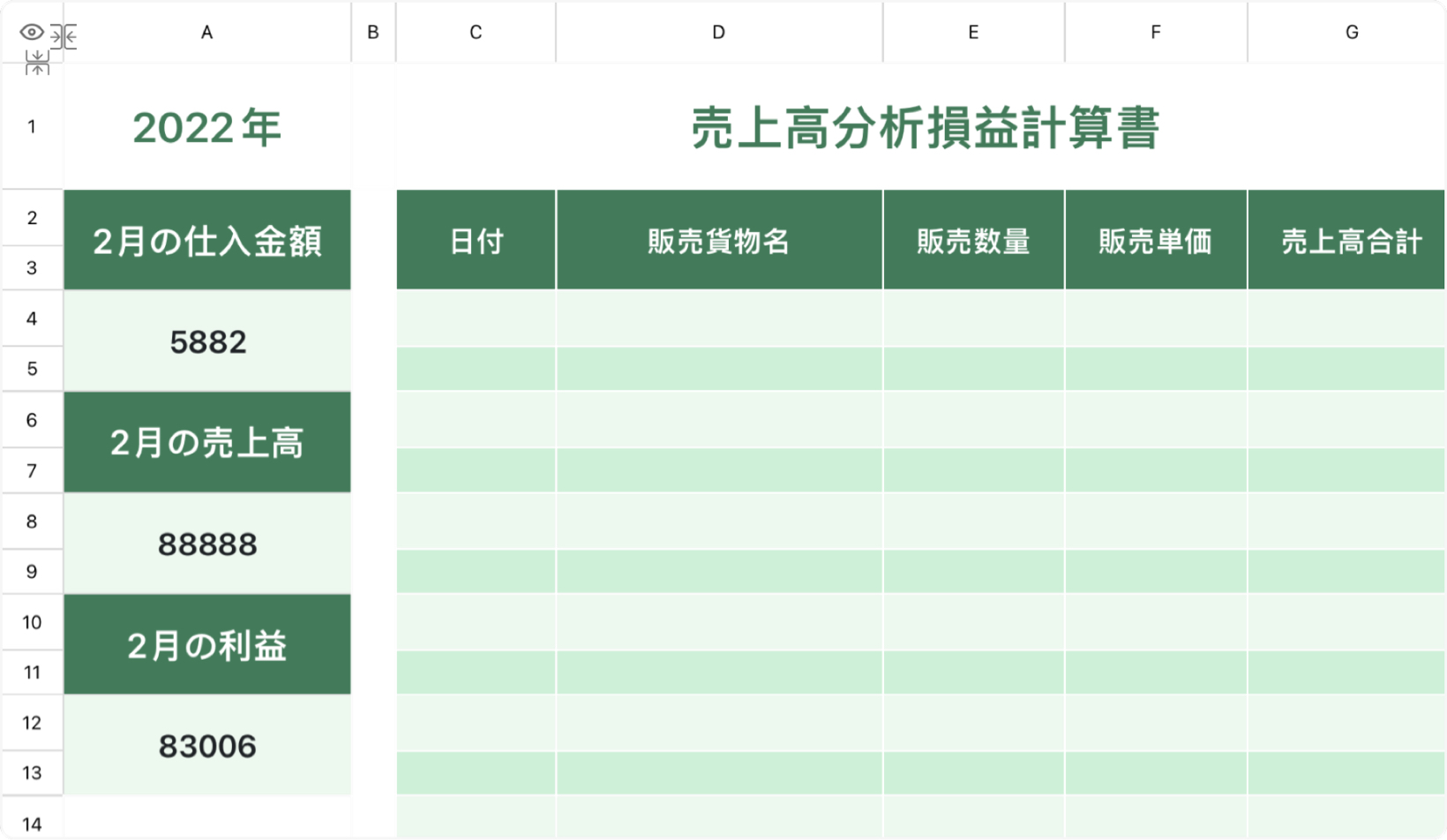Select row 7 header

[x=32, y=470]
